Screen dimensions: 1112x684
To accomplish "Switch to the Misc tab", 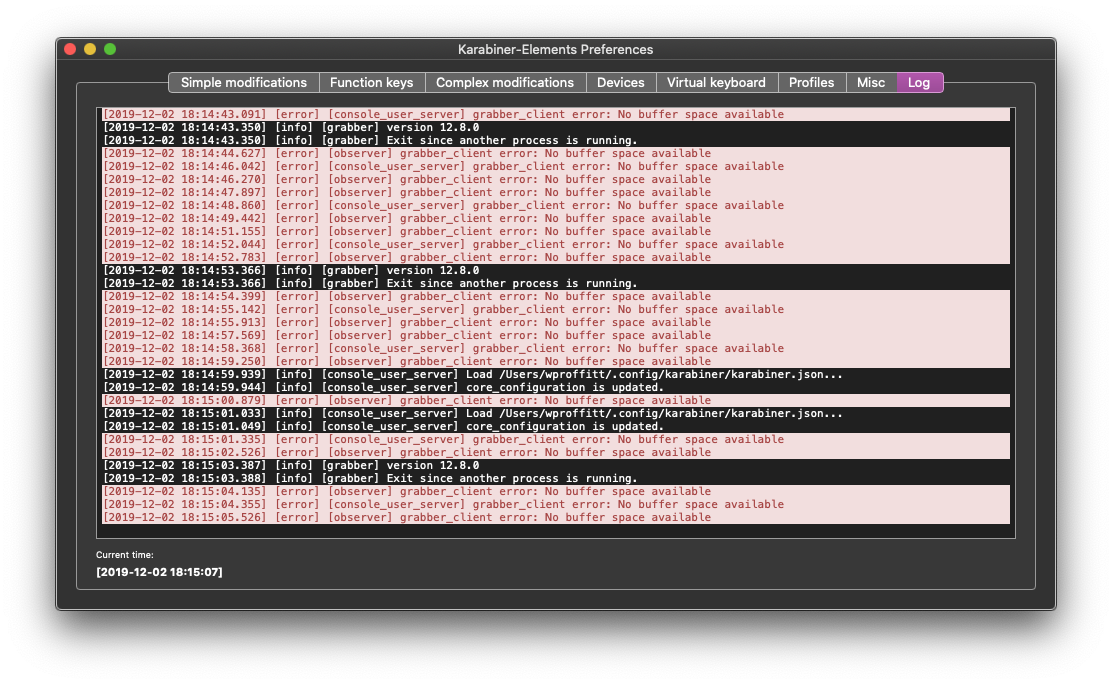I will (870, 82).
